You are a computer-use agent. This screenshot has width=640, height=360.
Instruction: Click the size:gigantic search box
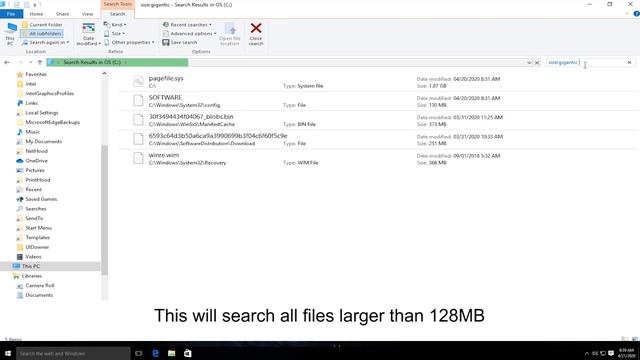(585, 62)
